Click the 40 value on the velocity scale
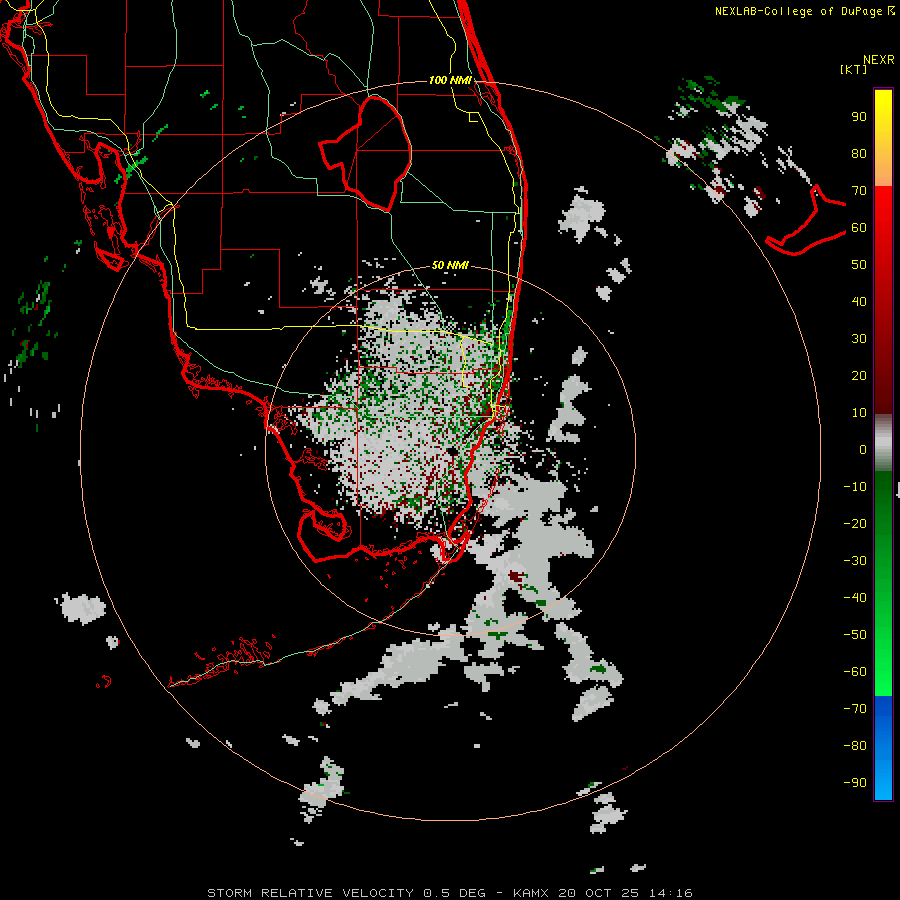This screenshot has width=900, height=900. (859, 302)
